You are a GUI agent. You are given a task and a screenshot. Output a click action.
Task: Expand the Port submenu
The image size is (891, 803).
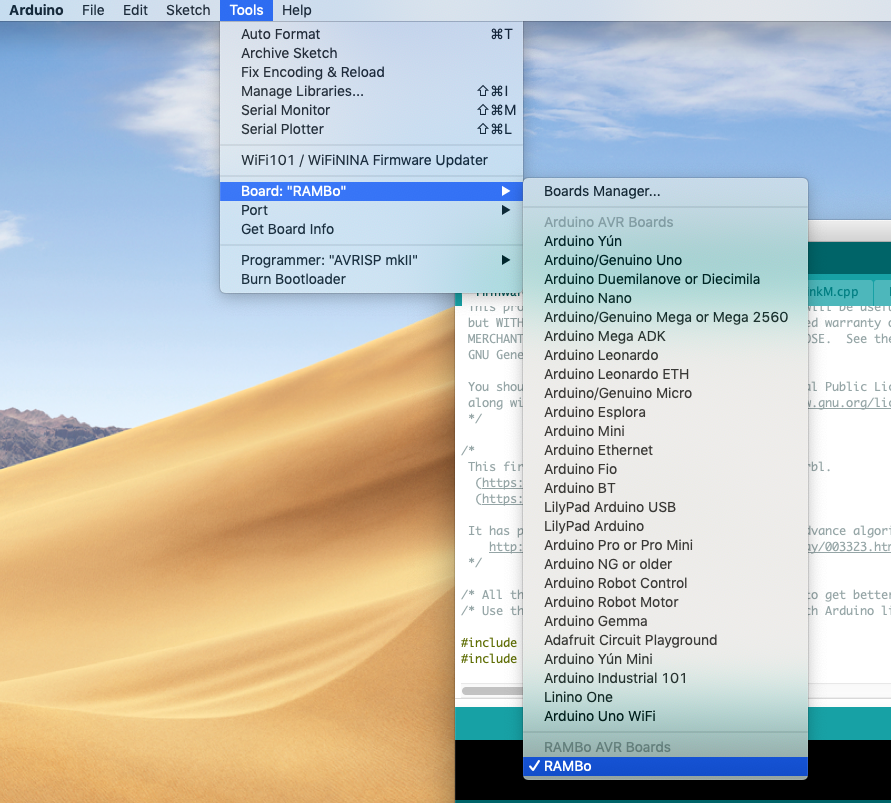[x=371, y=210]
